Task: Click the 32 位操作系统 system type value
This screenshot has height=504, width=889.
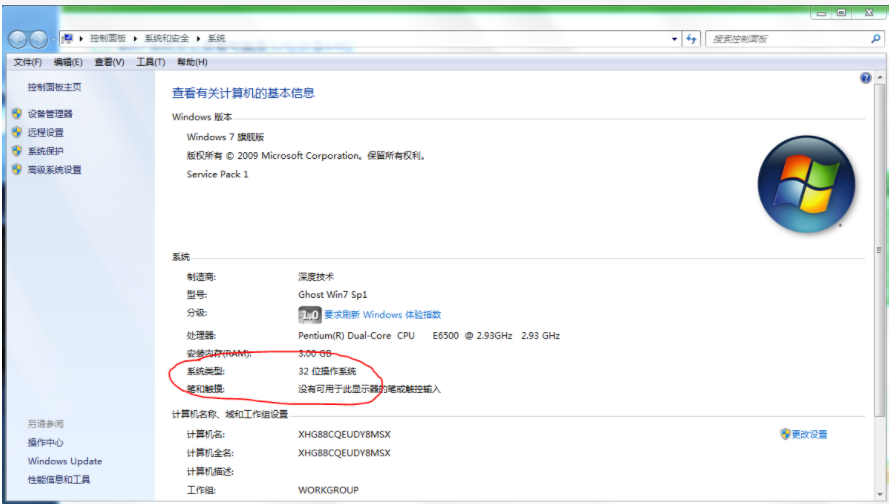Action: [x=327, y=371]
